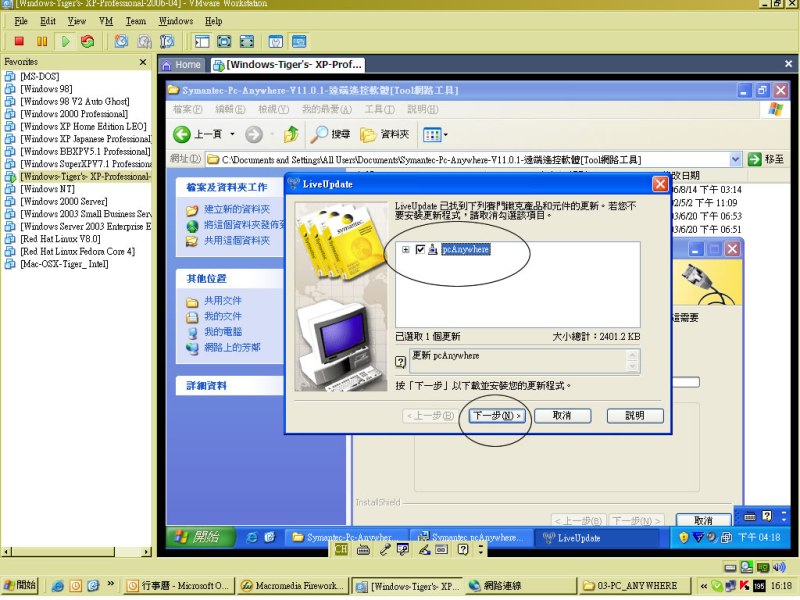Click the Explorer Search magnifier button

point(331,135)
